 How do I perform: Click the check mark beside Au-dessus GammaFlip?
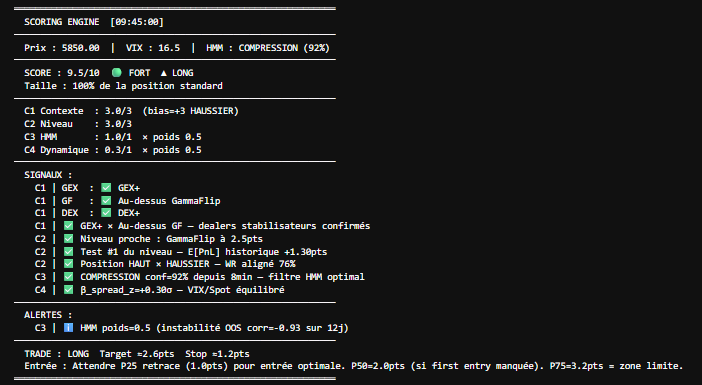point(106,201)
